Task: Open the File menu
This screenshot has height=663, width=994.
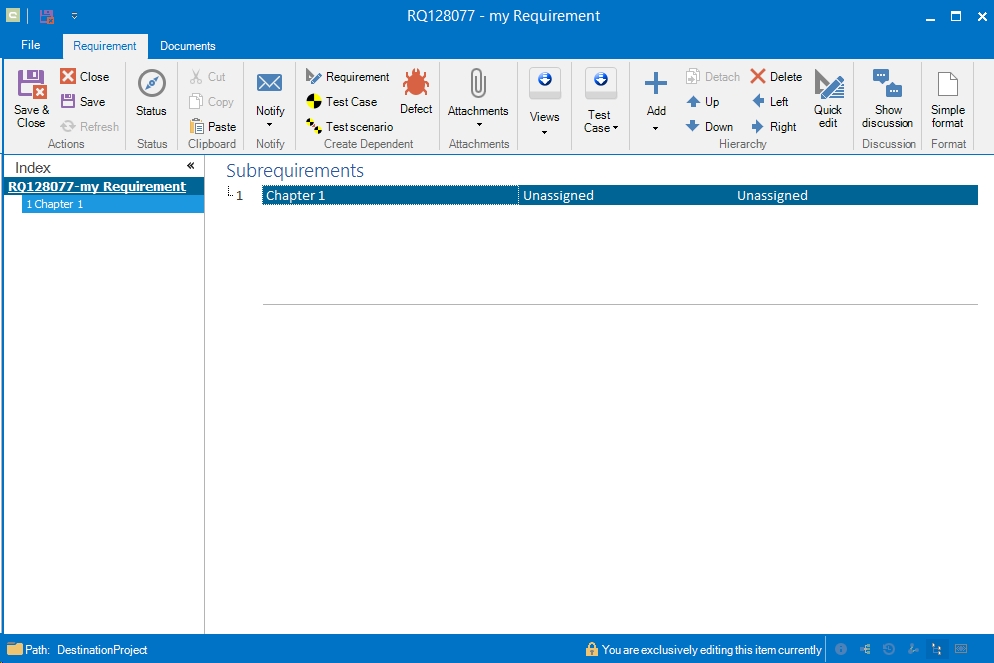Action: click(x=30, y=45)
